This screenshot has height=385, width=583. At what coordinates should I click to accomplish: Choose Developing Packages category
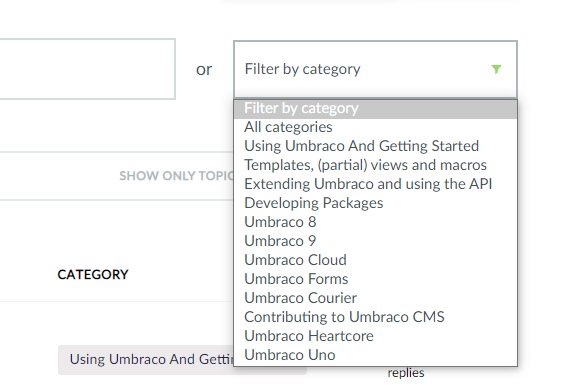tap(375, 203)
